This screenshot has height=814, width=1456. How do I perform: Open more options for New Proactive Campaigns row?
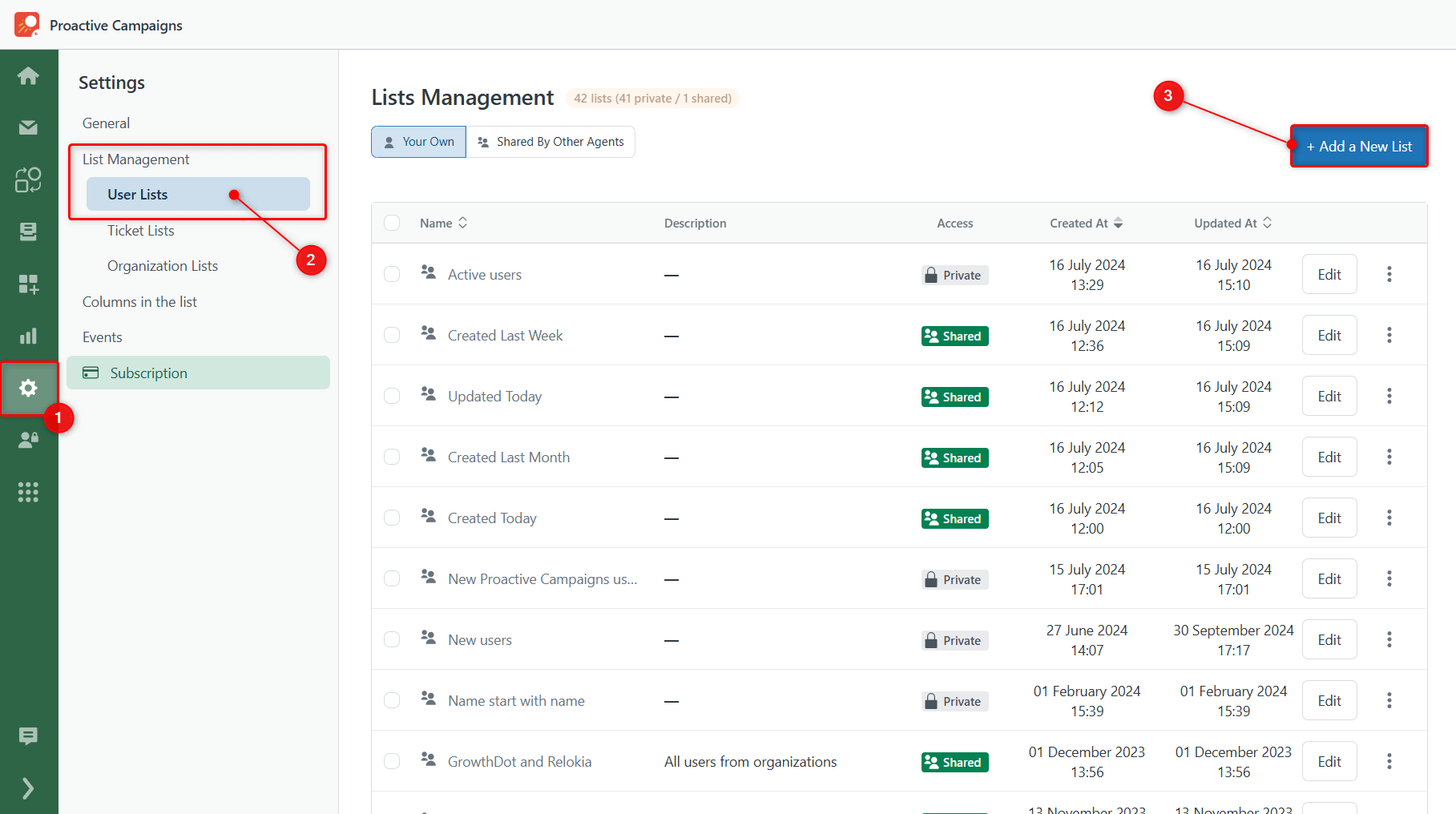pyautogui.click(x=1389, y=578)
